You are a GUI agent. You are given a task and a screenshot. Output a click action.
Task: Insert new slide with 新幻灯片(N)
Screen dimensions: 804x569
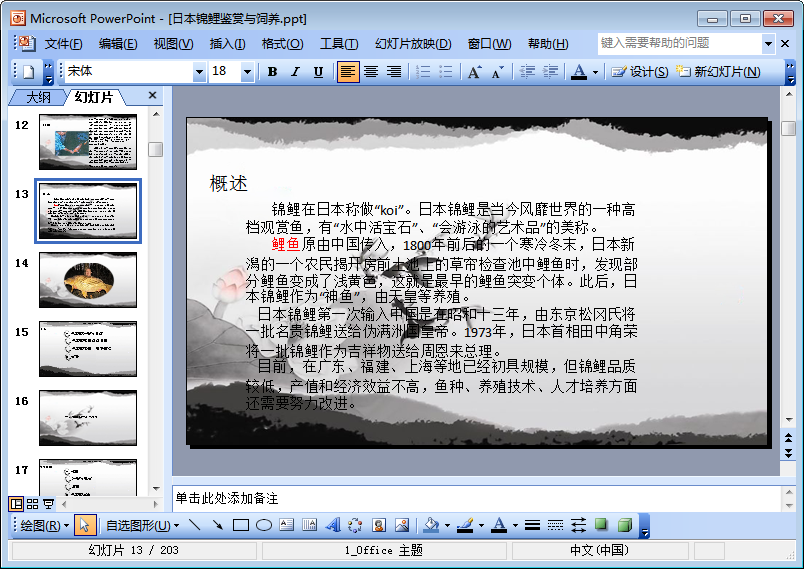[x=718, y=72]
